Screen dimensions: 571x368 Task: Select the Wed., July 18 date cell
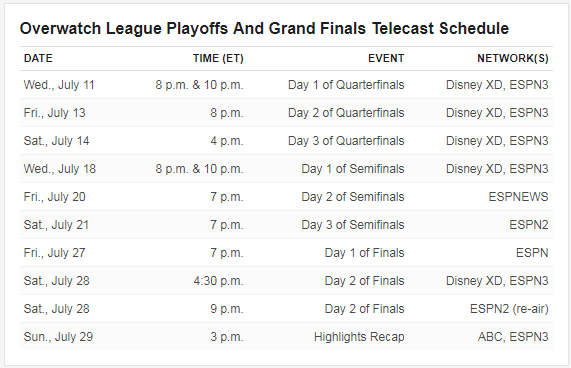pos(59,169)
